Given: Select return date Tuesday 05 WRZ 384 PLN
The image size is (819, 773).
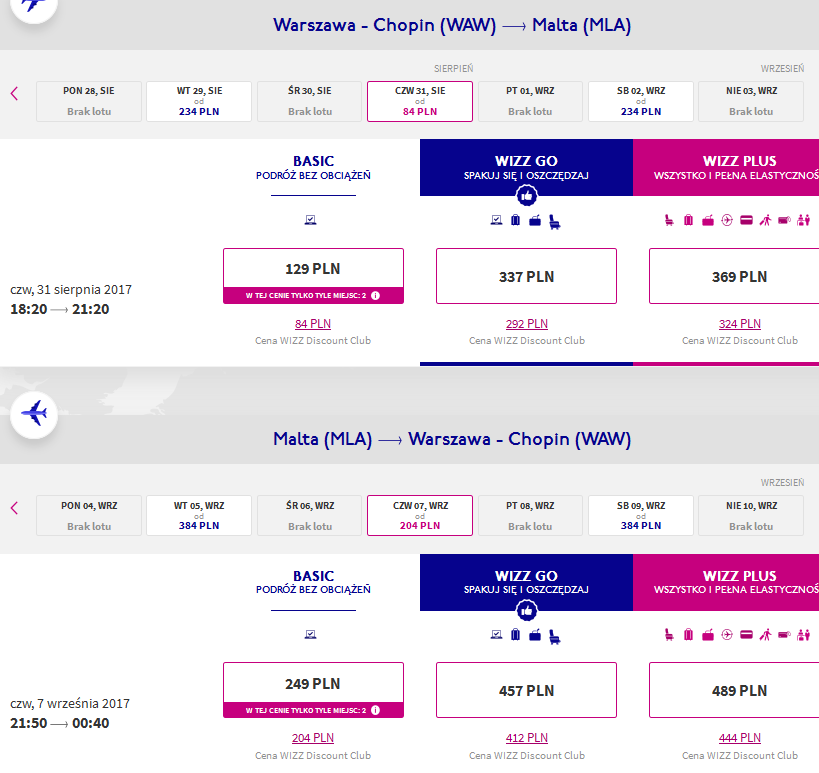Looking at the screenshot, I should click(x=199, y=516).
